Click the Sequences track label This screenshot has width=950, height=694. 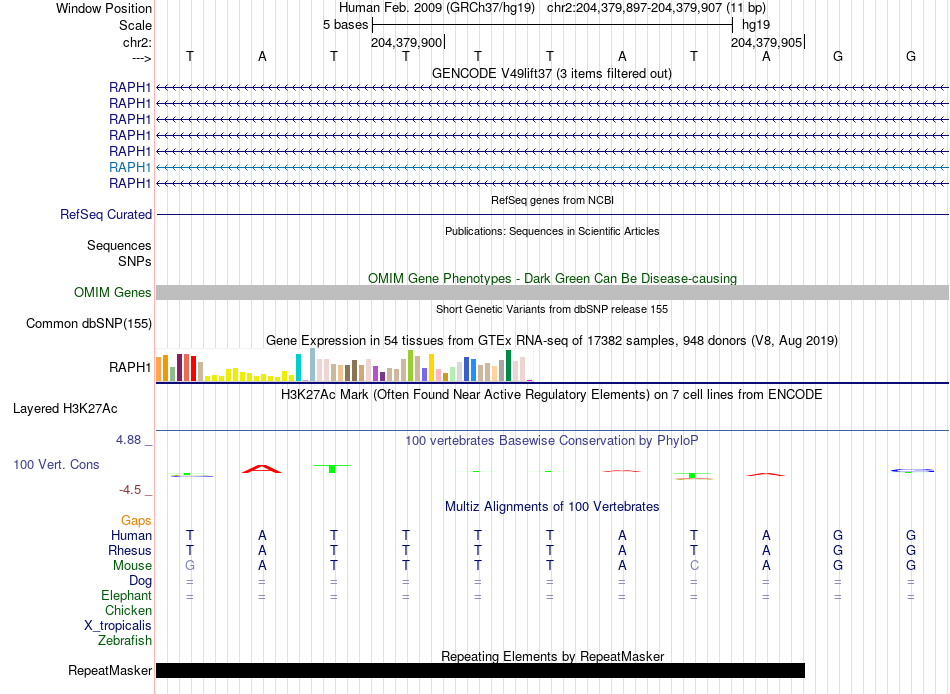click(x=119, y=245)
